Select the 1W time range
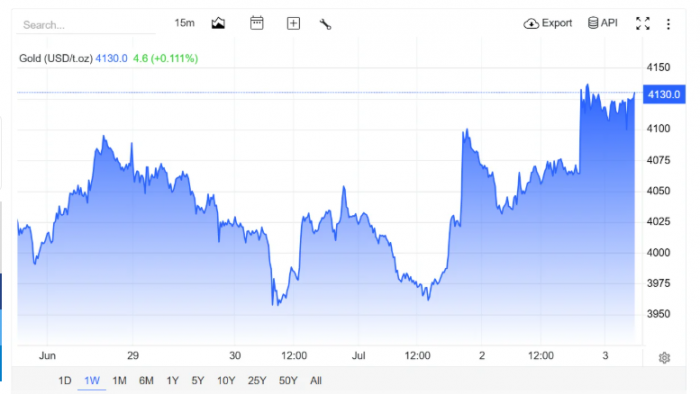The width and height of the screenshot is (700, 394). click(x=92, y=381)
